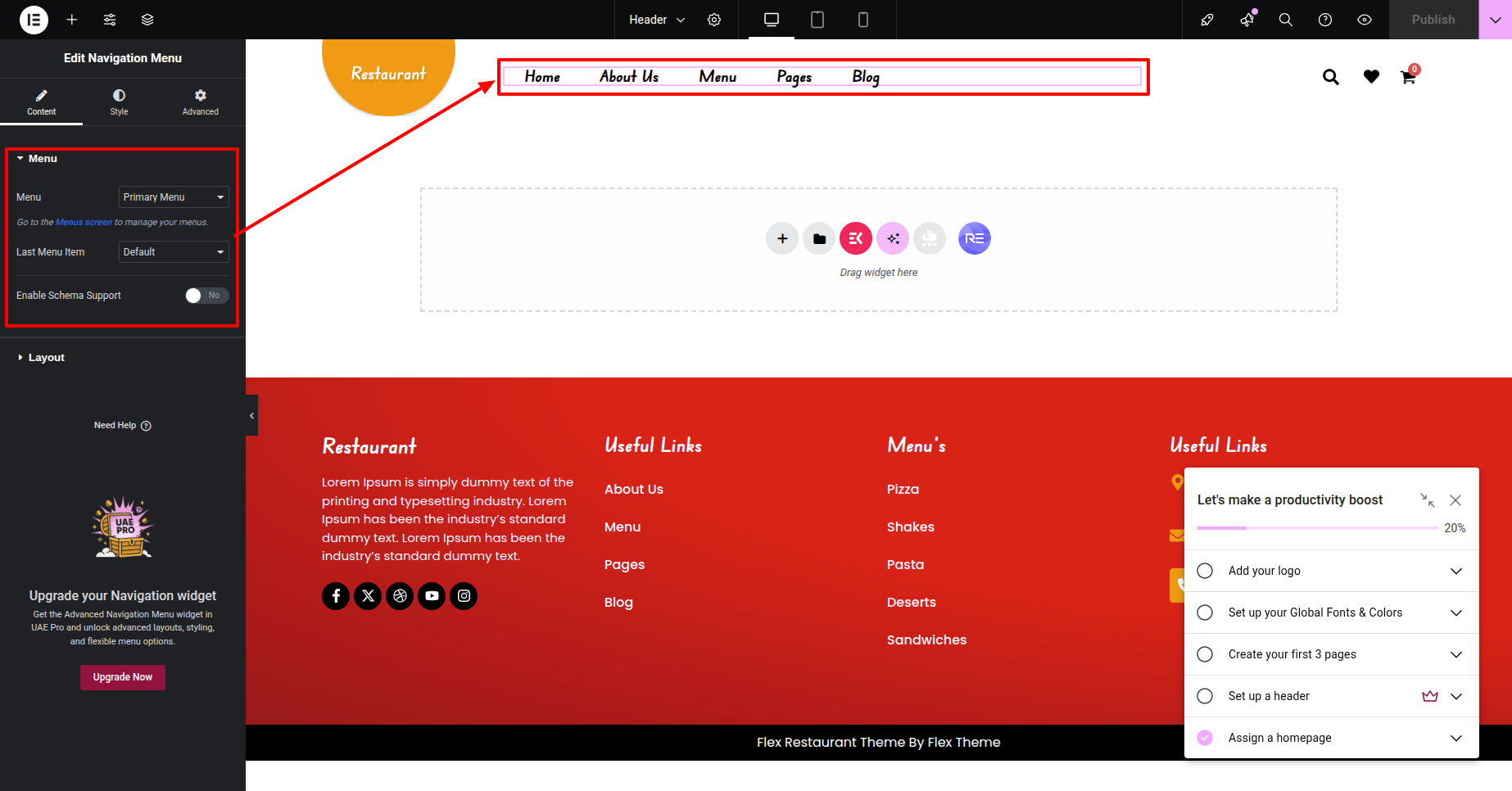
Task: Switch to tablet responsive view
Action: point(817,20)
